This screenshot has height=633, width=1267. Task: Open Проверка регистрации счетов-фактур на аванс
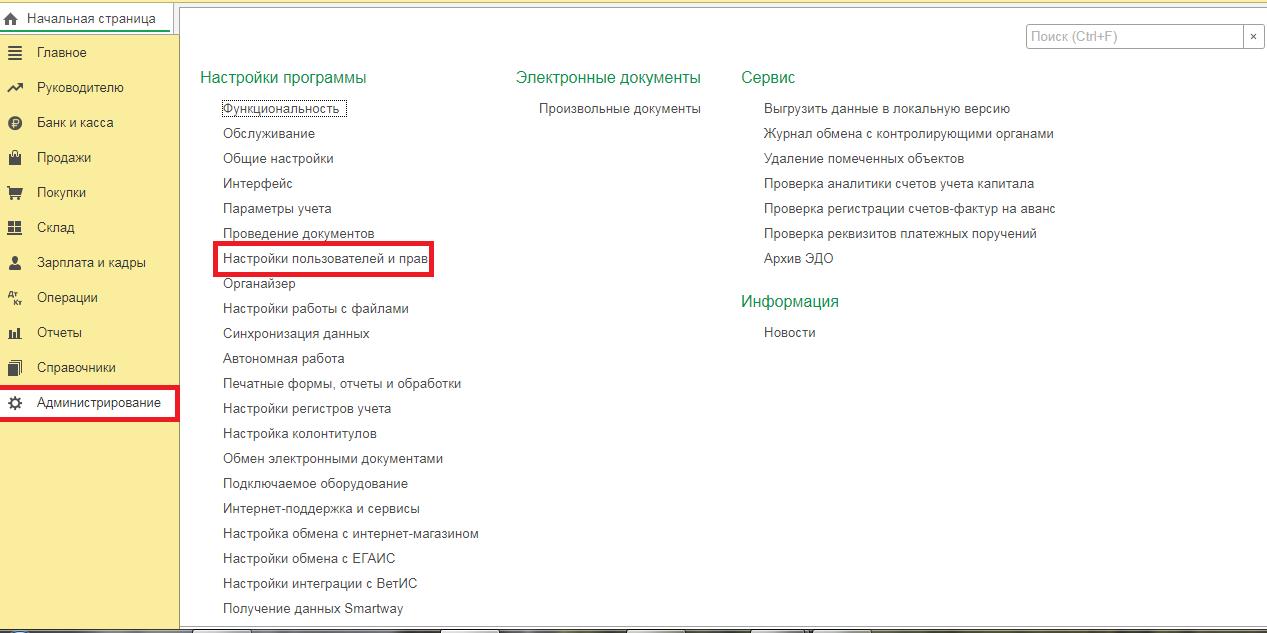pos(910,209)
